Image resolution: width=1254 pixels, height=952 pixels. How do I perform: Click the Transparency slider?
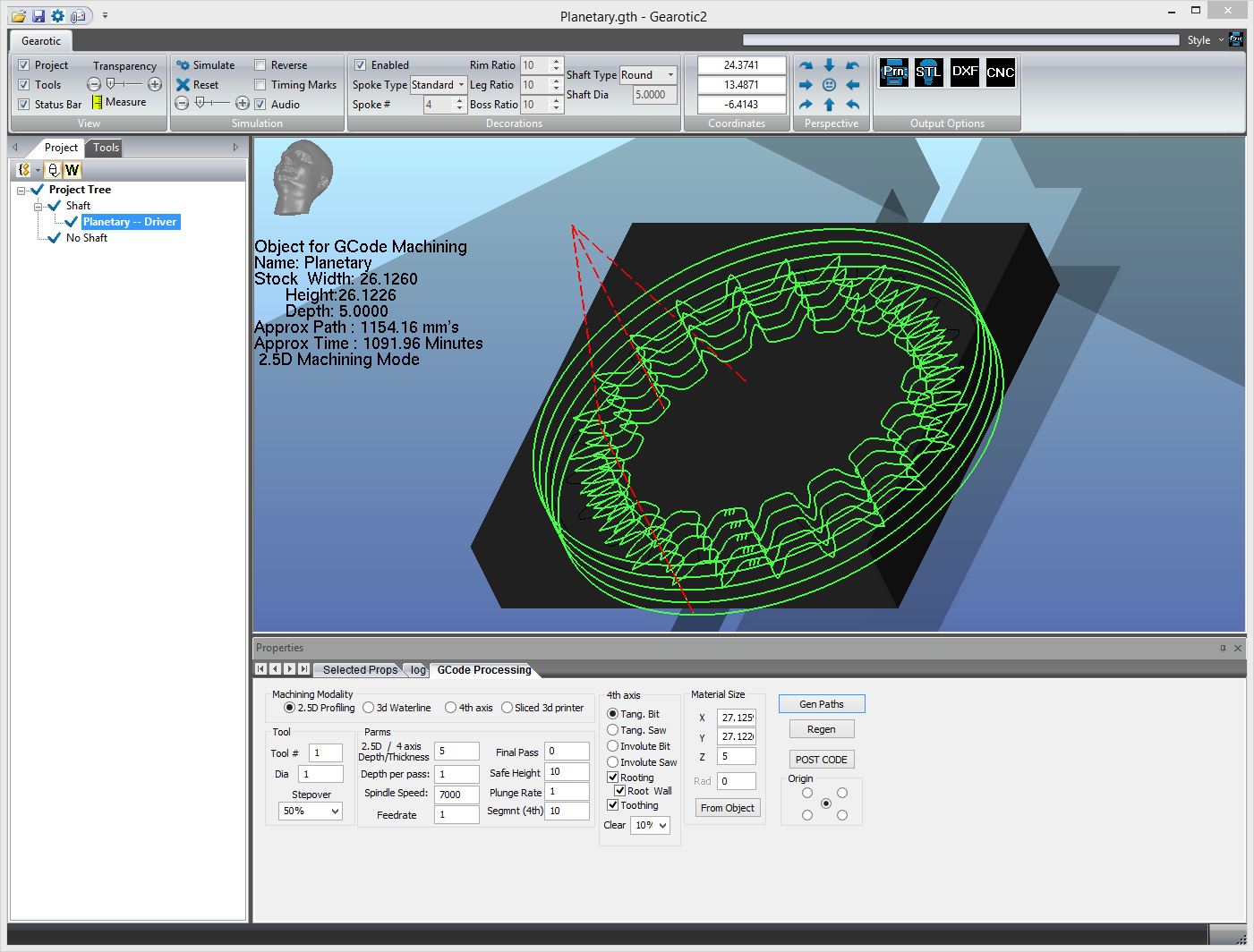124,84
